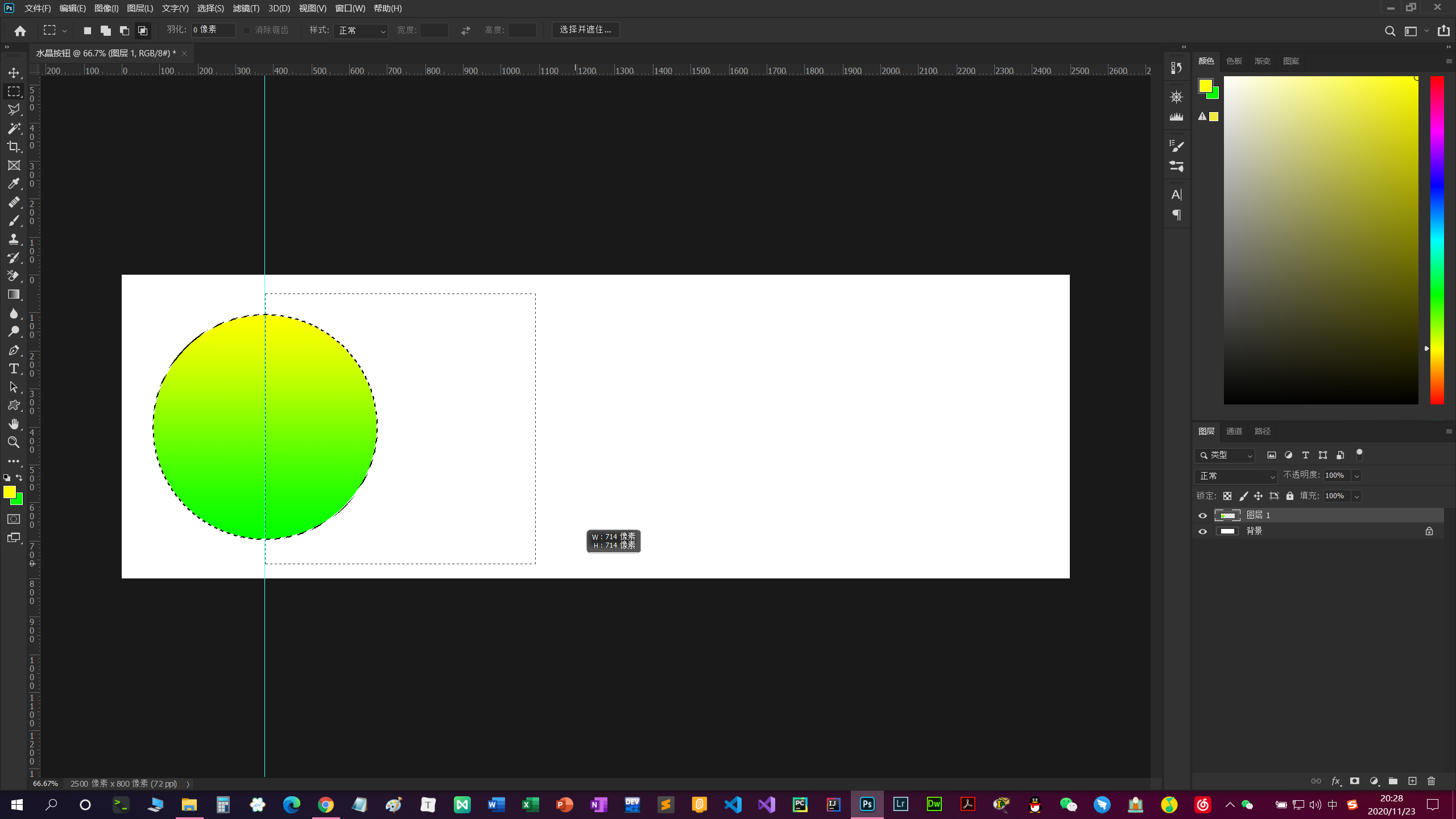Click the foreground yellow color swatch in toolbar
Screen dimensions: 1456x819
(10, 493)
